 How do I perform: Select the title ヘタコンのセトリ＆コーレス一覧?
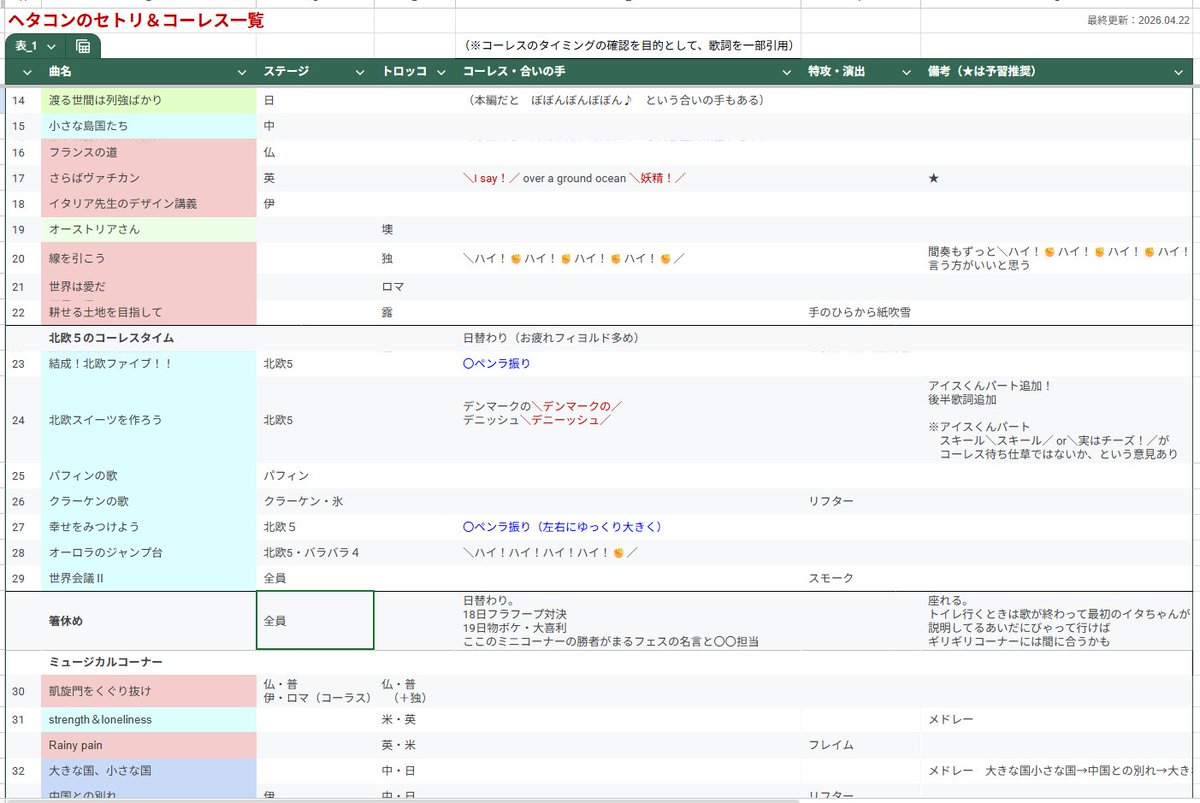tap(136, 20)
